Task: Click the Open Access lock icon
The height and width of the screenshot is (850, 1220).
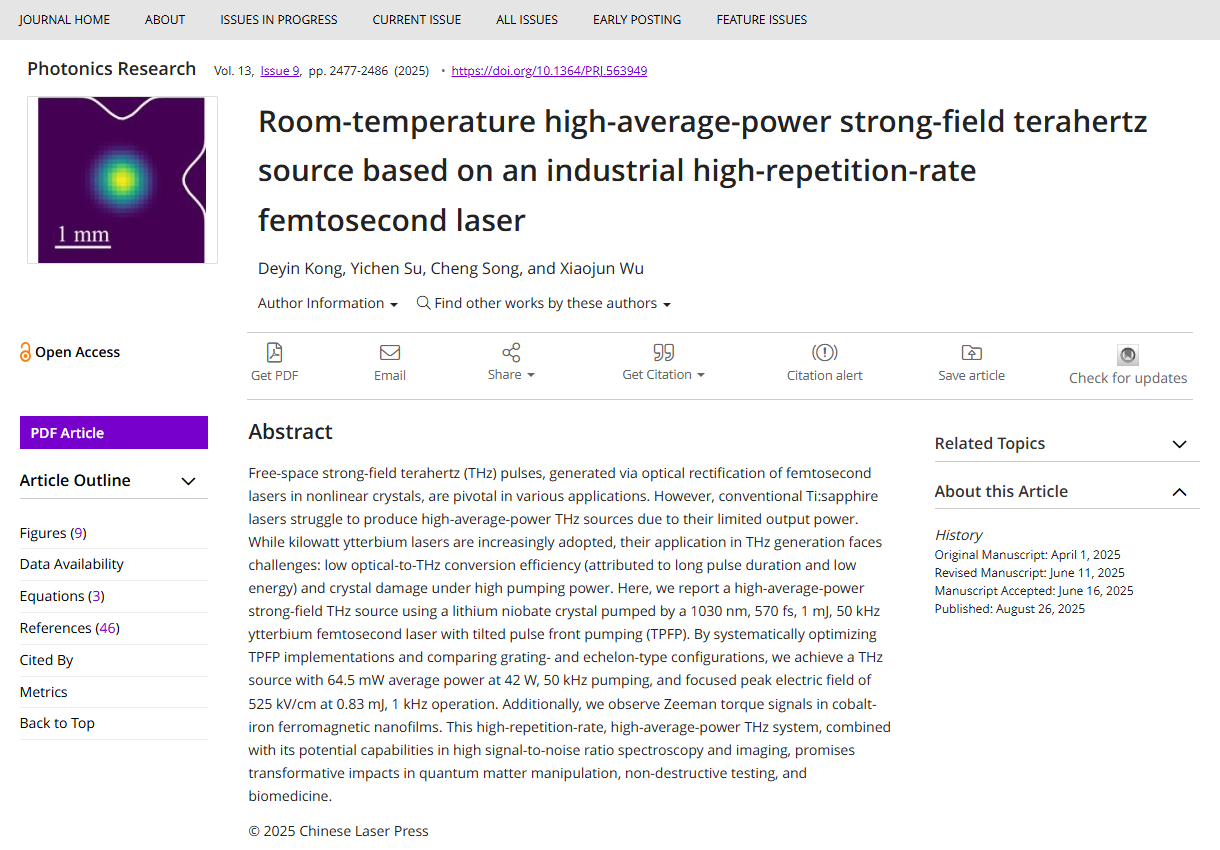Action: tap(26, 352)
